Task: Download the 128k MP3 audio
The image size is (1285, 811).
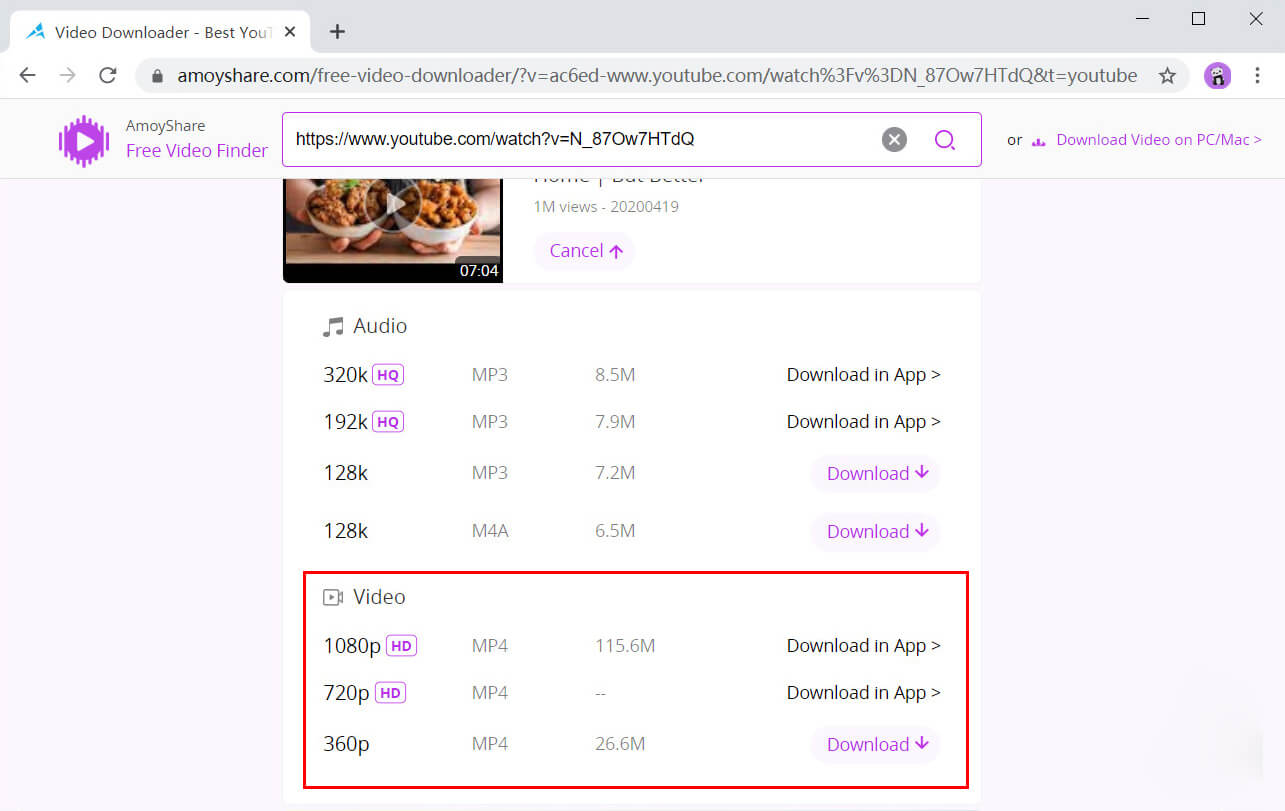Action: [876, 474]
